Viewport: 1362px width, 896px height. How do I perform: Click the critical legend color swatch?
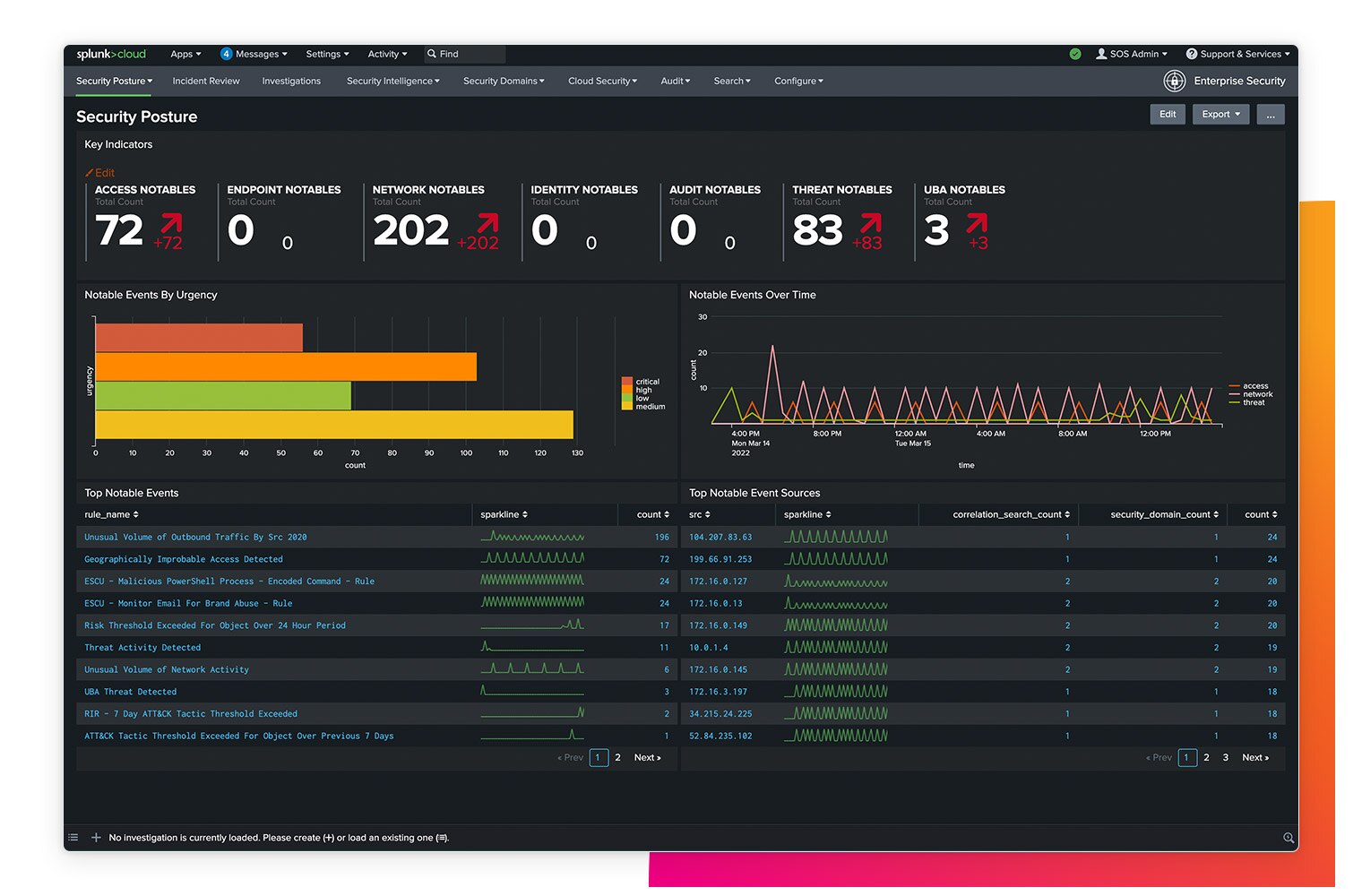pyautogui.click(x=626, y=382)
